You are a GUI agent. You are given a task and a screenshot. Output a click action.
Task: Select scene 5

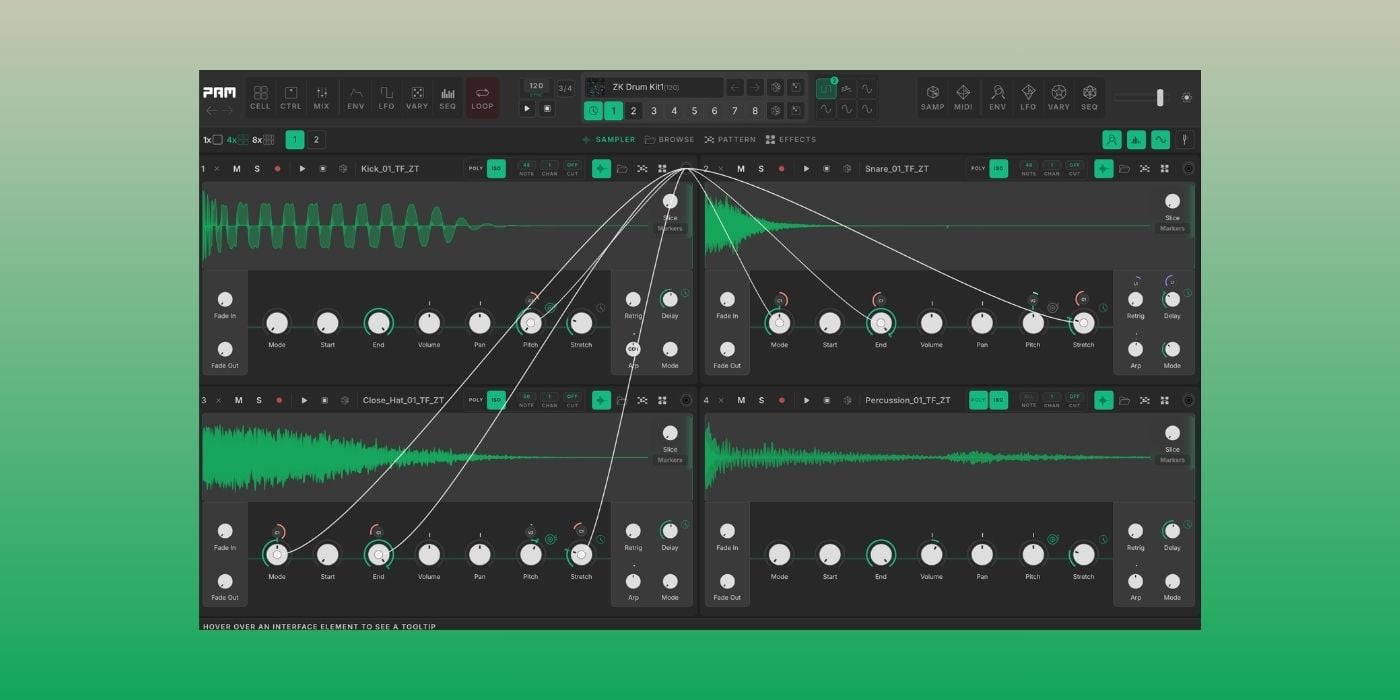coord(694,111)
